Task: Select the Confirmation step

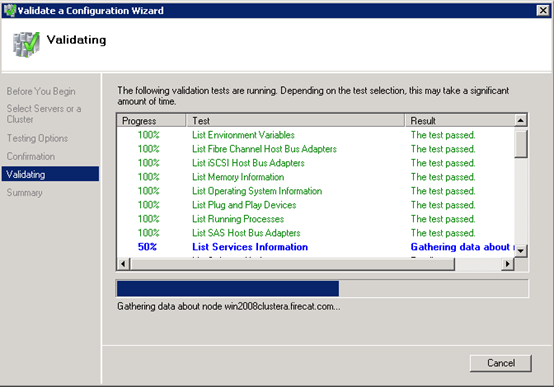Action: (x=31, y=156)
